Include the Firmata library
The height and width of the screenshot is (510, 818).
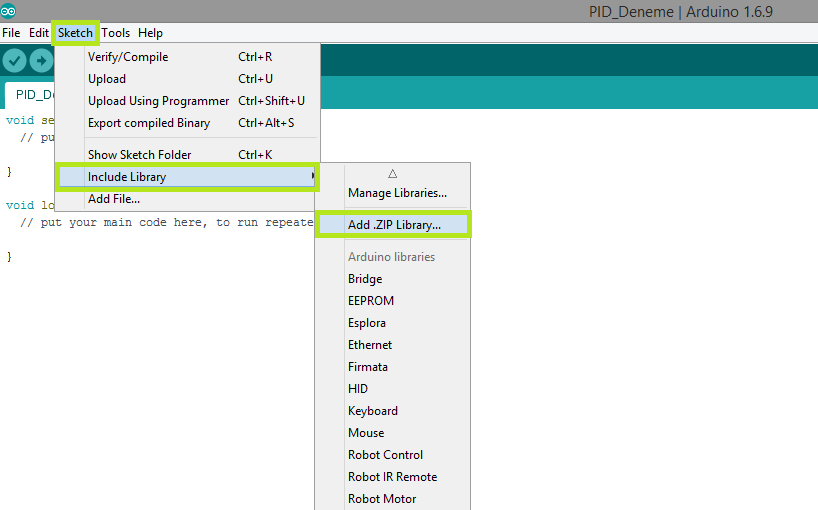(393, 367)
